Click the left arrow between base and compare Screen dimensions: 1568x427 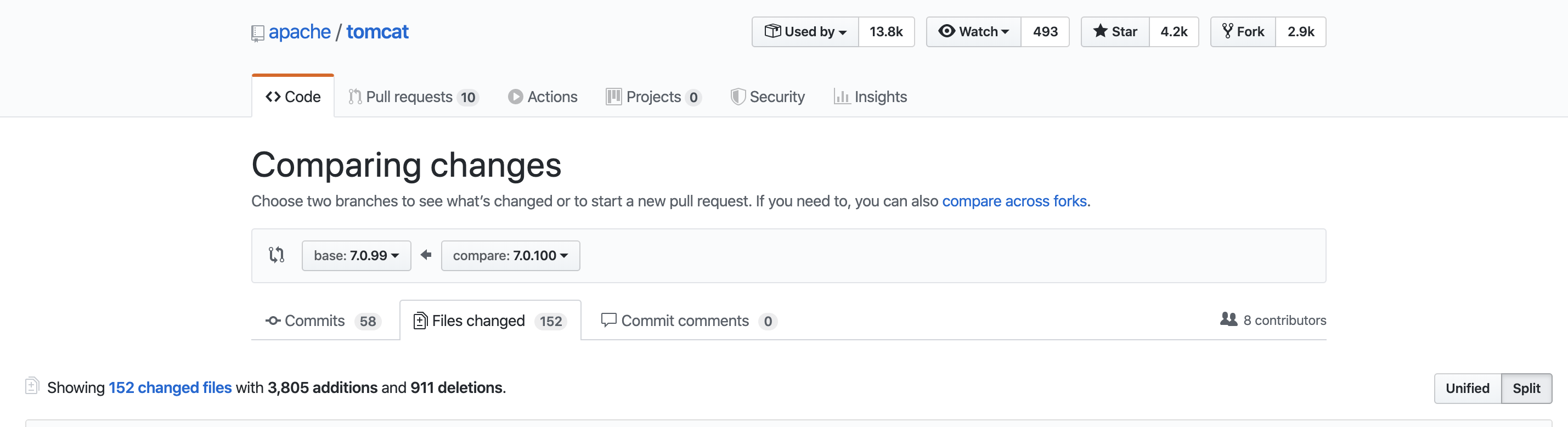[x=426, y=255]
